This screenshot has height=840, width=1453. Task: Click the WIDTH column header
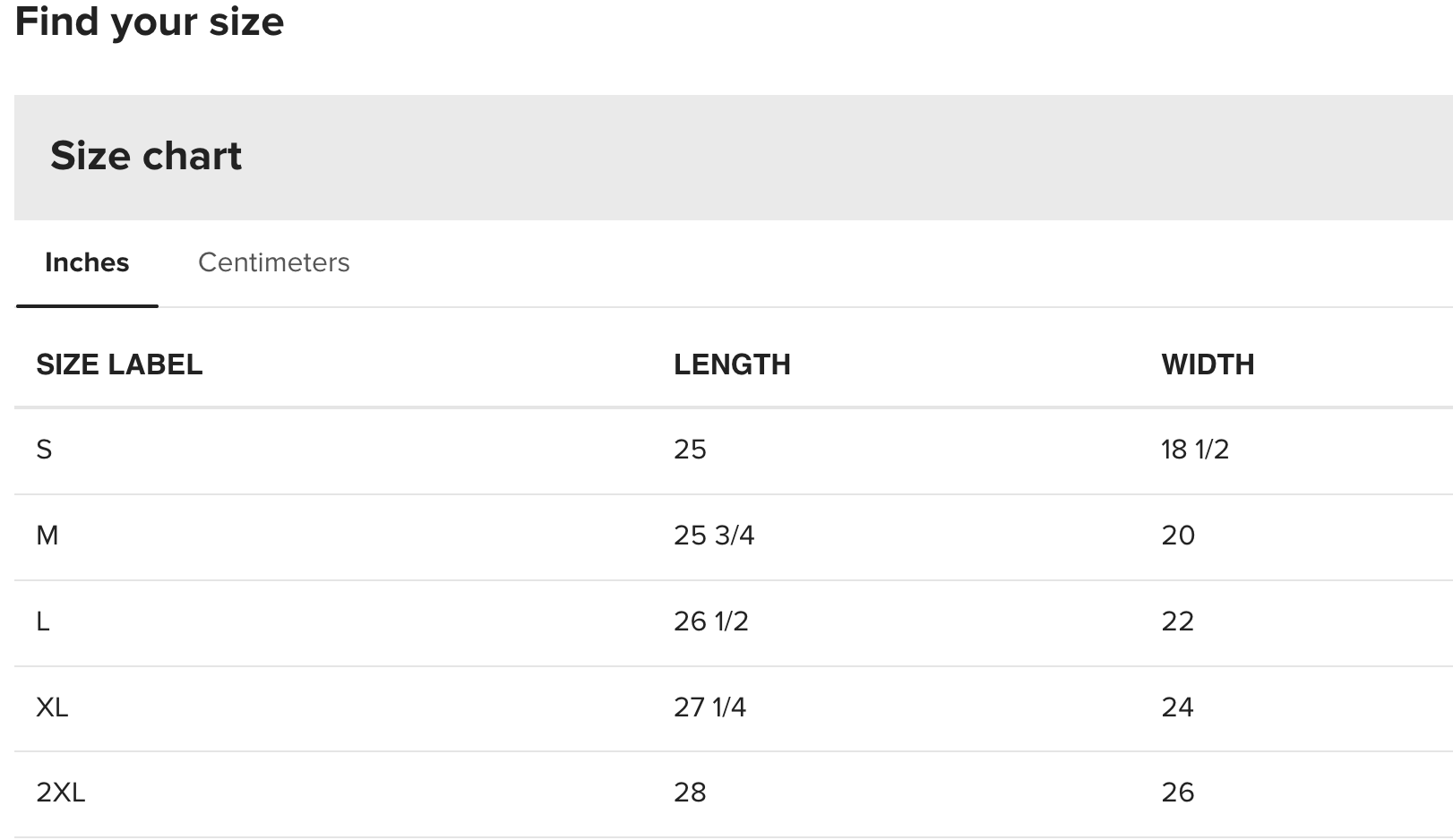tap(1208, 364)
